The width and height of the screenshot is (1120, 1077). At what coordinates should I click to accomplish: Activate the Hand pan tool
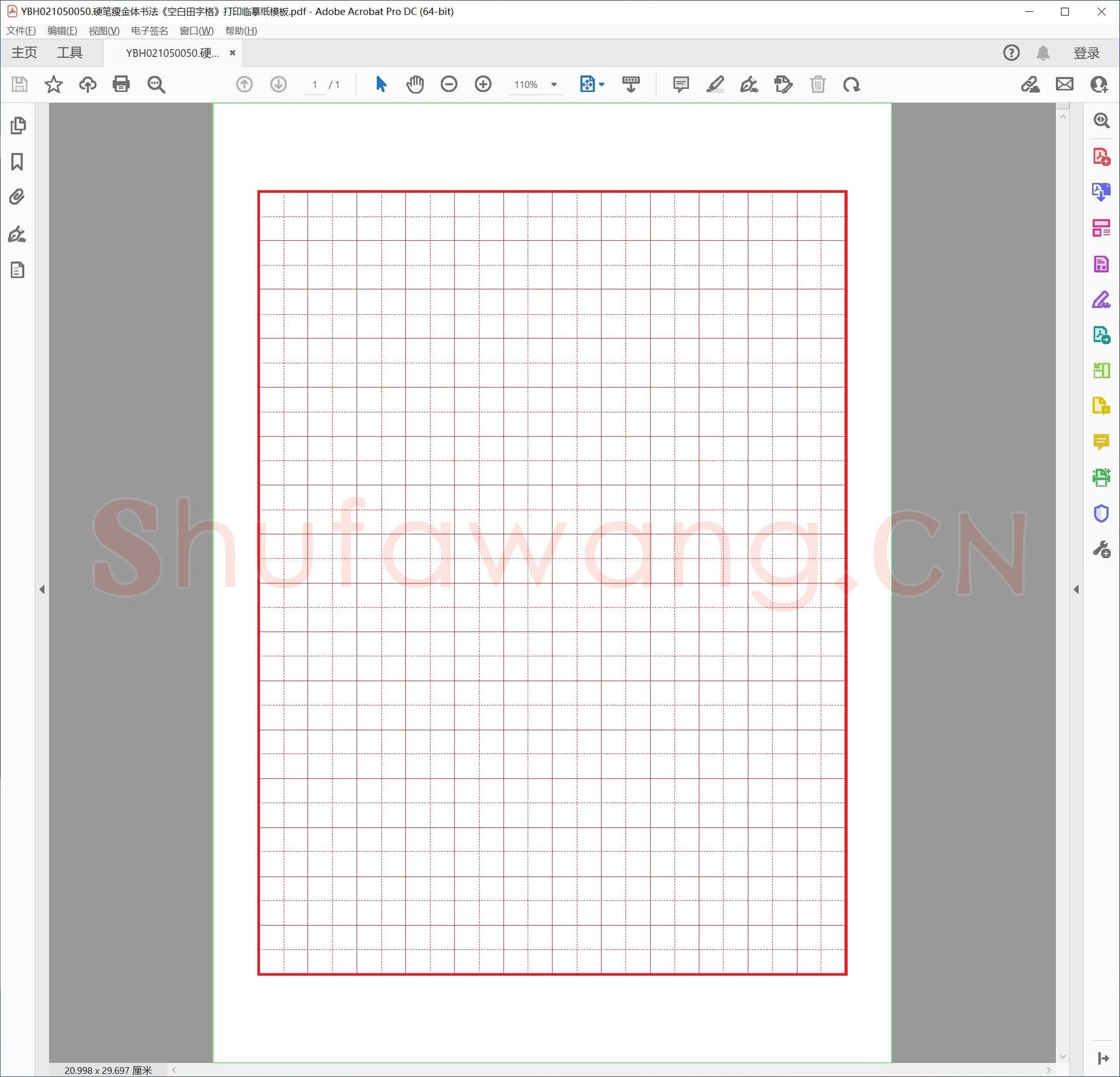(415, 84)
